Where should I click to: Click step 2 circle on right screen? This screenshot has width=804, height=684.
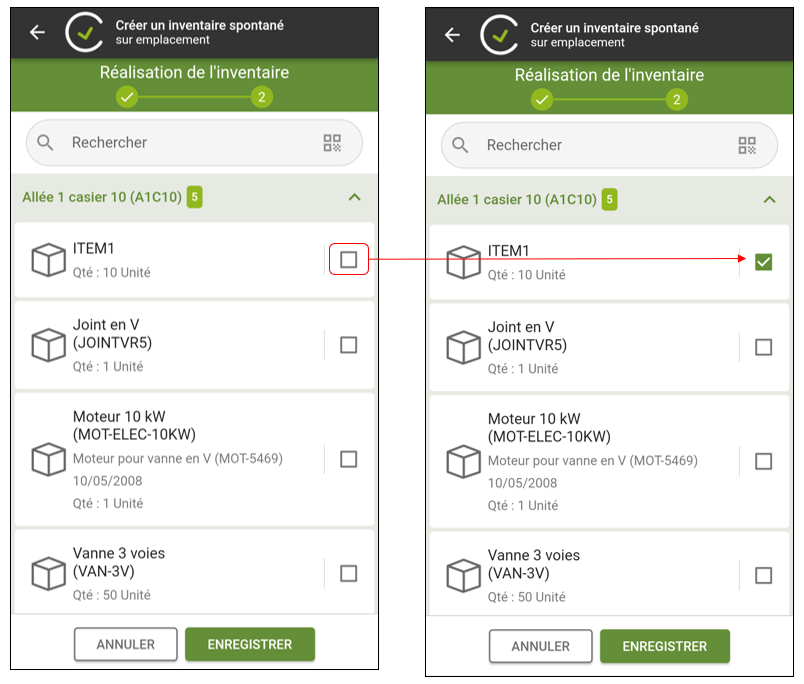point(677,99)
